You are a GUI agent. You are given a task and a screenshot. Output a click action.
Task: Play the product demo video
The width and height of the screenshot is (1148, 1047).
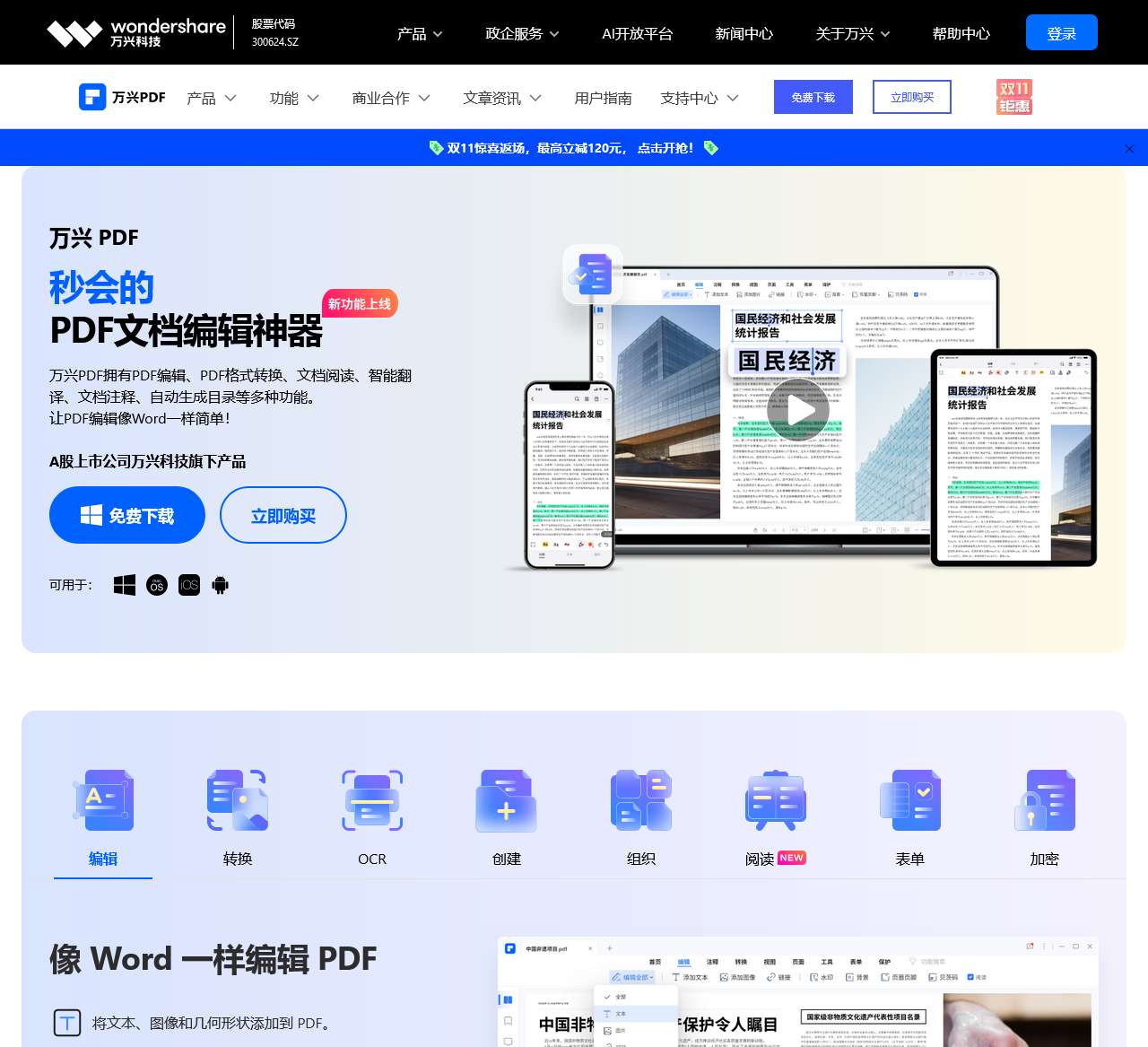[x=798, y=410]
